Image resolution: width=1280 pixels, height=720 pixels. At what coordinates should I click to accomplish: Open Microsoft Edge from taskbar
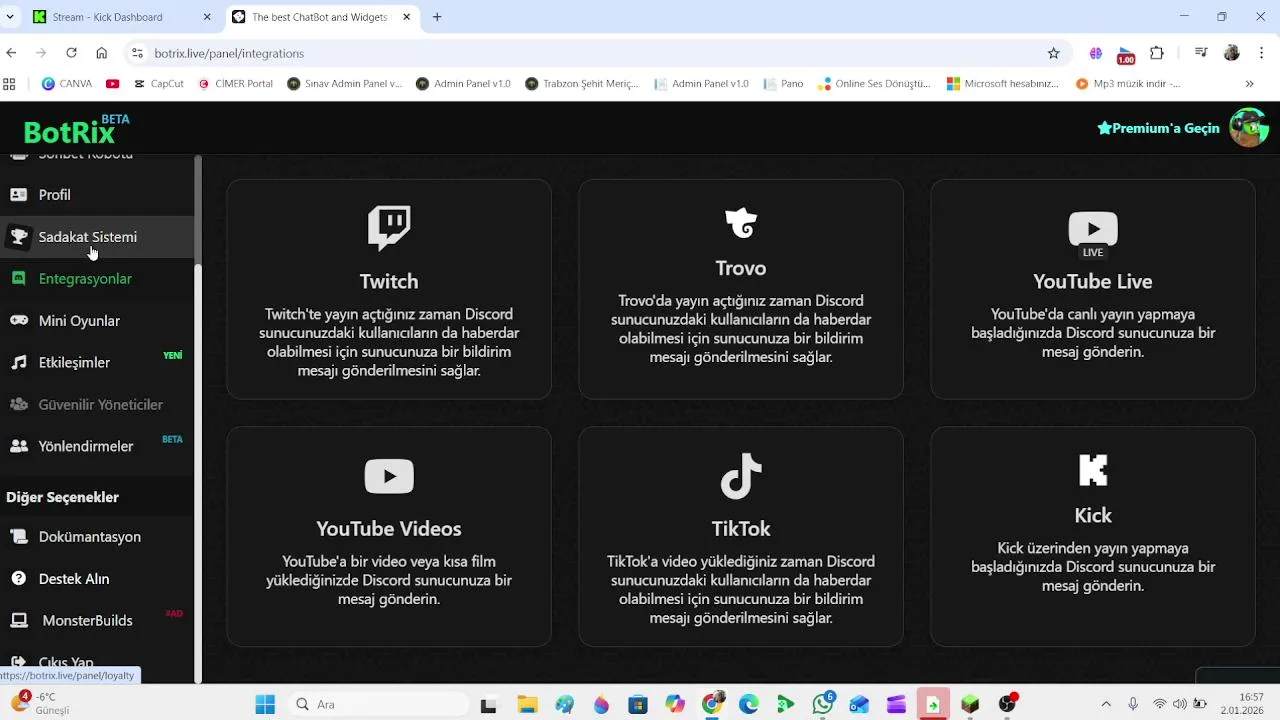point(749,704)
